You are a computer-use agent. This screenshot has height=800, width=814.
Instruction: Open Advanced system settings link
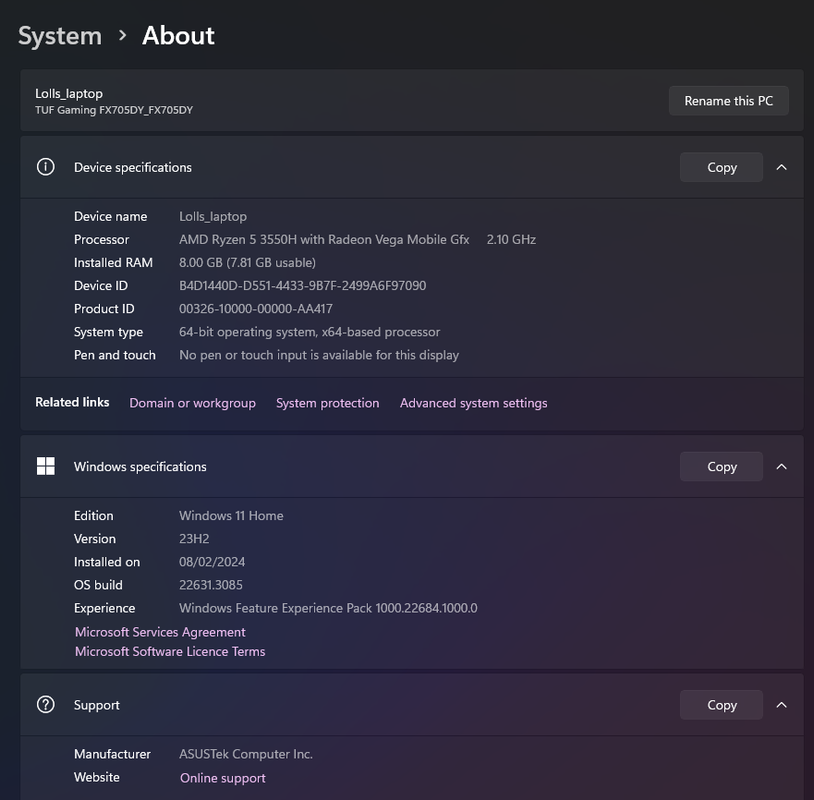[x=473, y=403]
